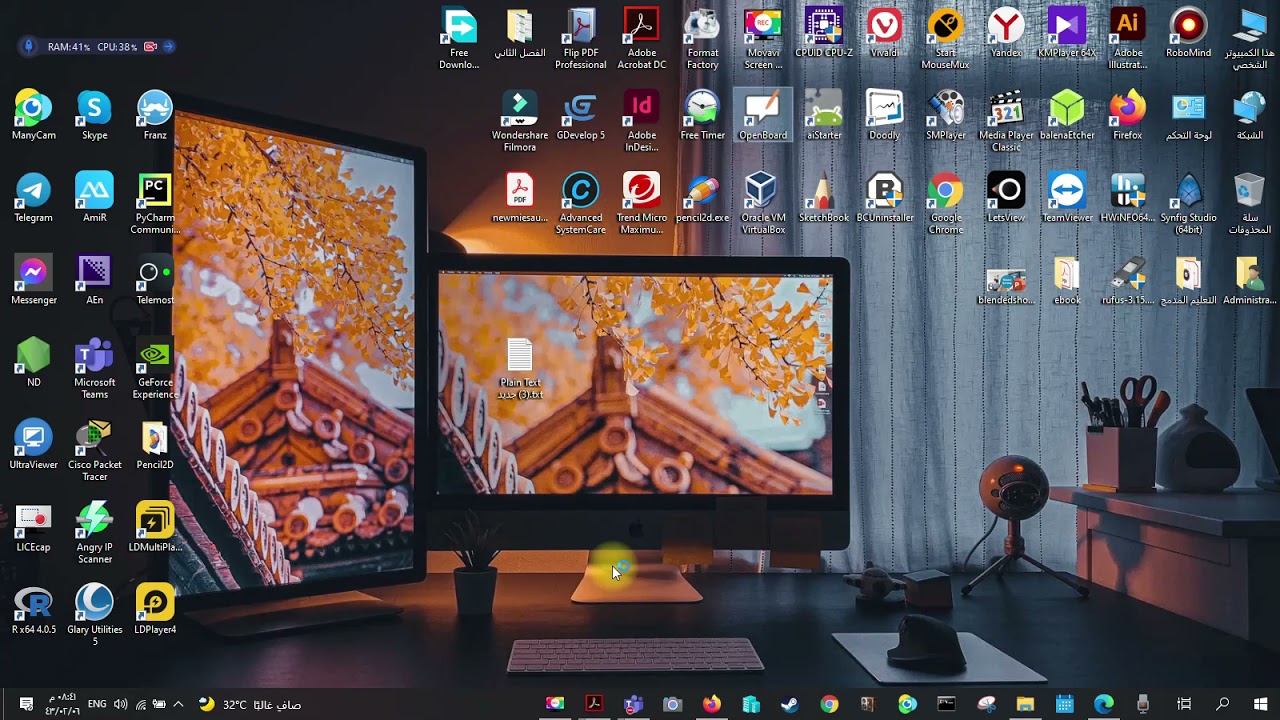
Task: Open the LetsView desktop shortcut
Action: point(1006,198)
